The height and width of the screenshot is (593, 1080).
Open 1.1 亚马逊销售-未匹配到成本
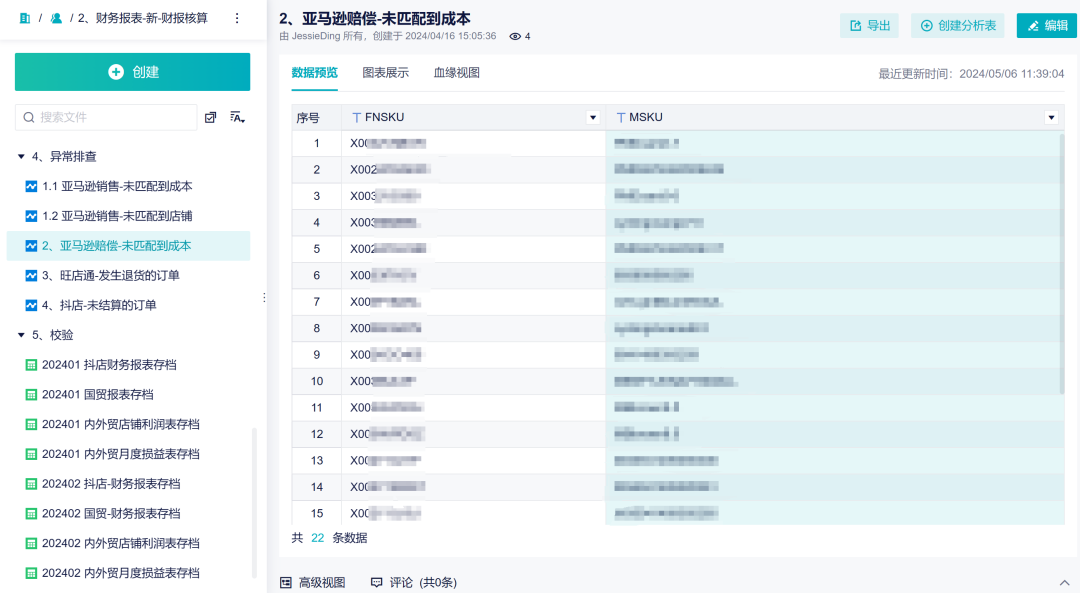tap(117, 186)
